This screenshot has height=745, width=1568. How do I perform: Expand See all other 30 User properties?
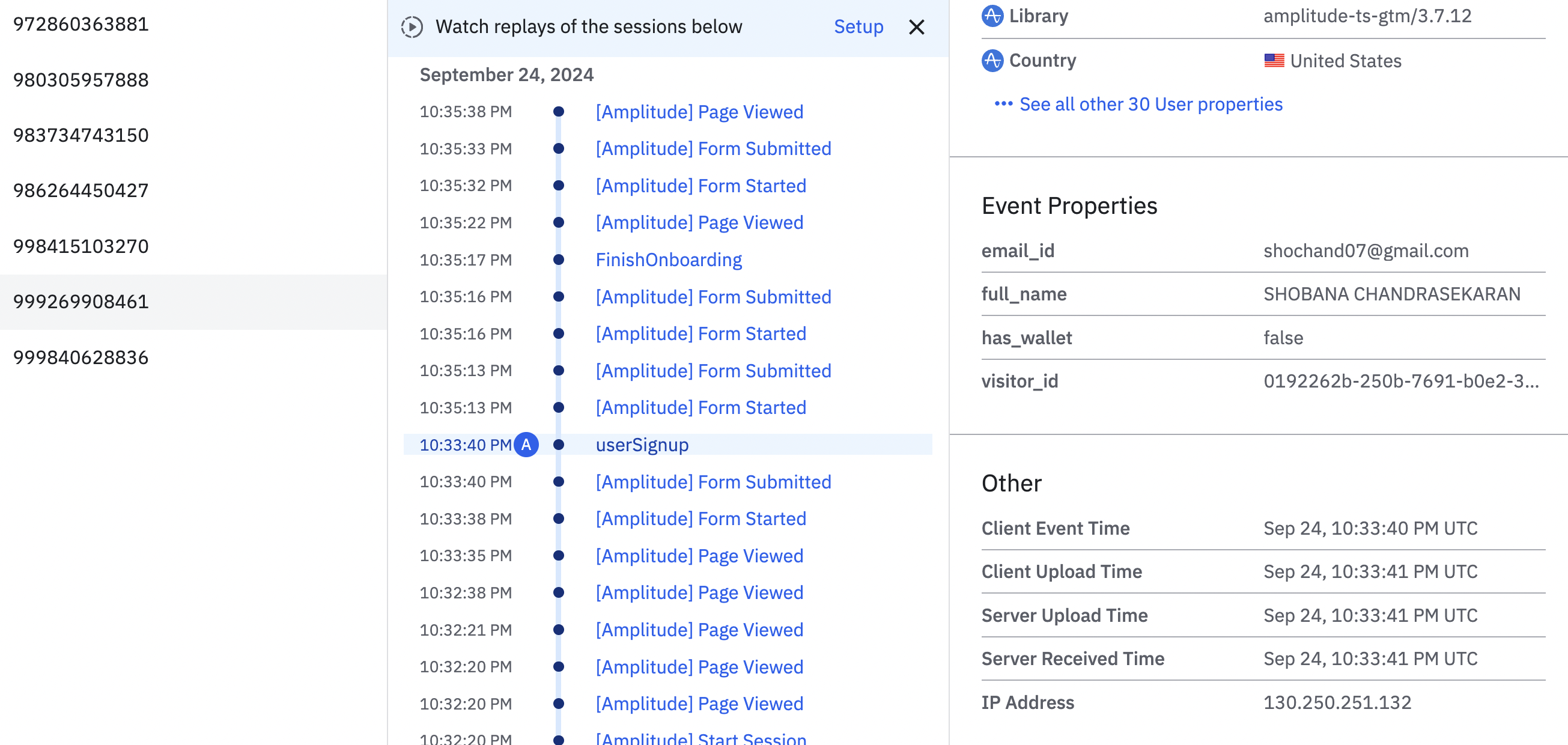pyautogui.click(x=1150, y=104)
